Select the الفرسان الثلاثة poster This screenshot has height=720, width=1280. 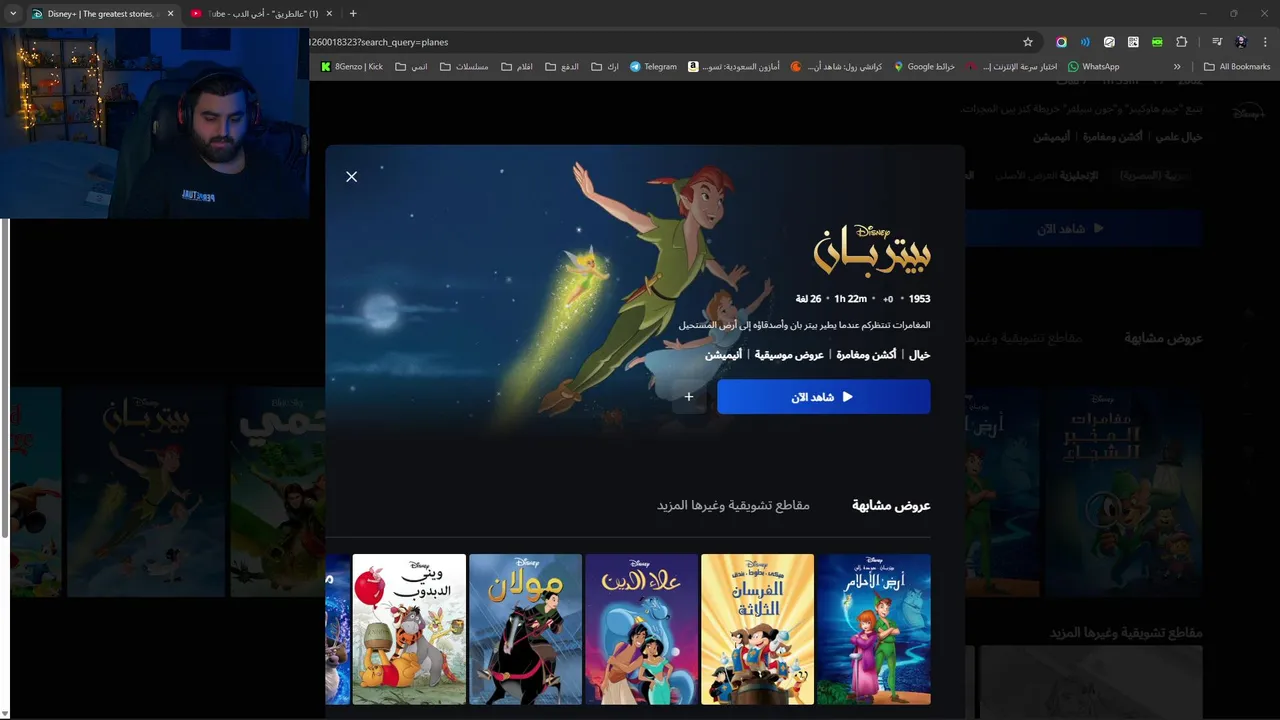(x=758, y=629)
